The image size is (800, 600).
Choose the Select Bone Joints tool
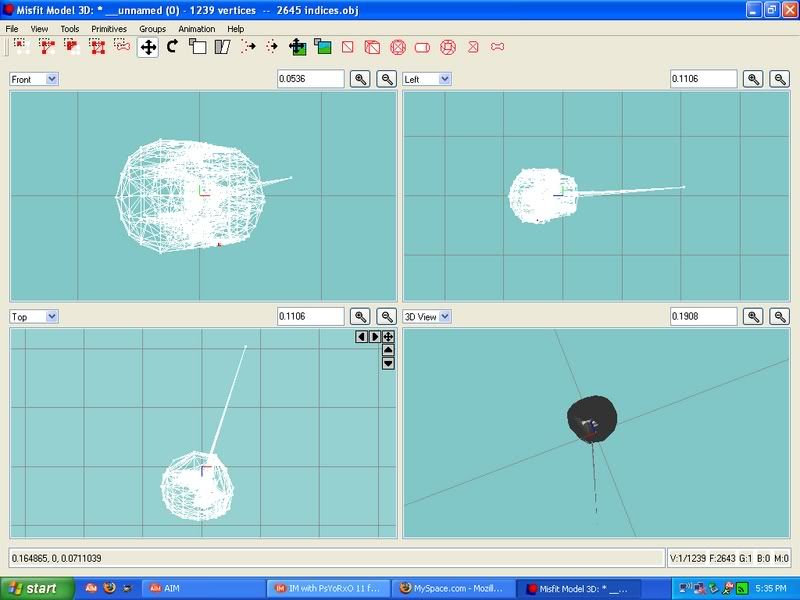pyautogui.click(x=122, y=47)
